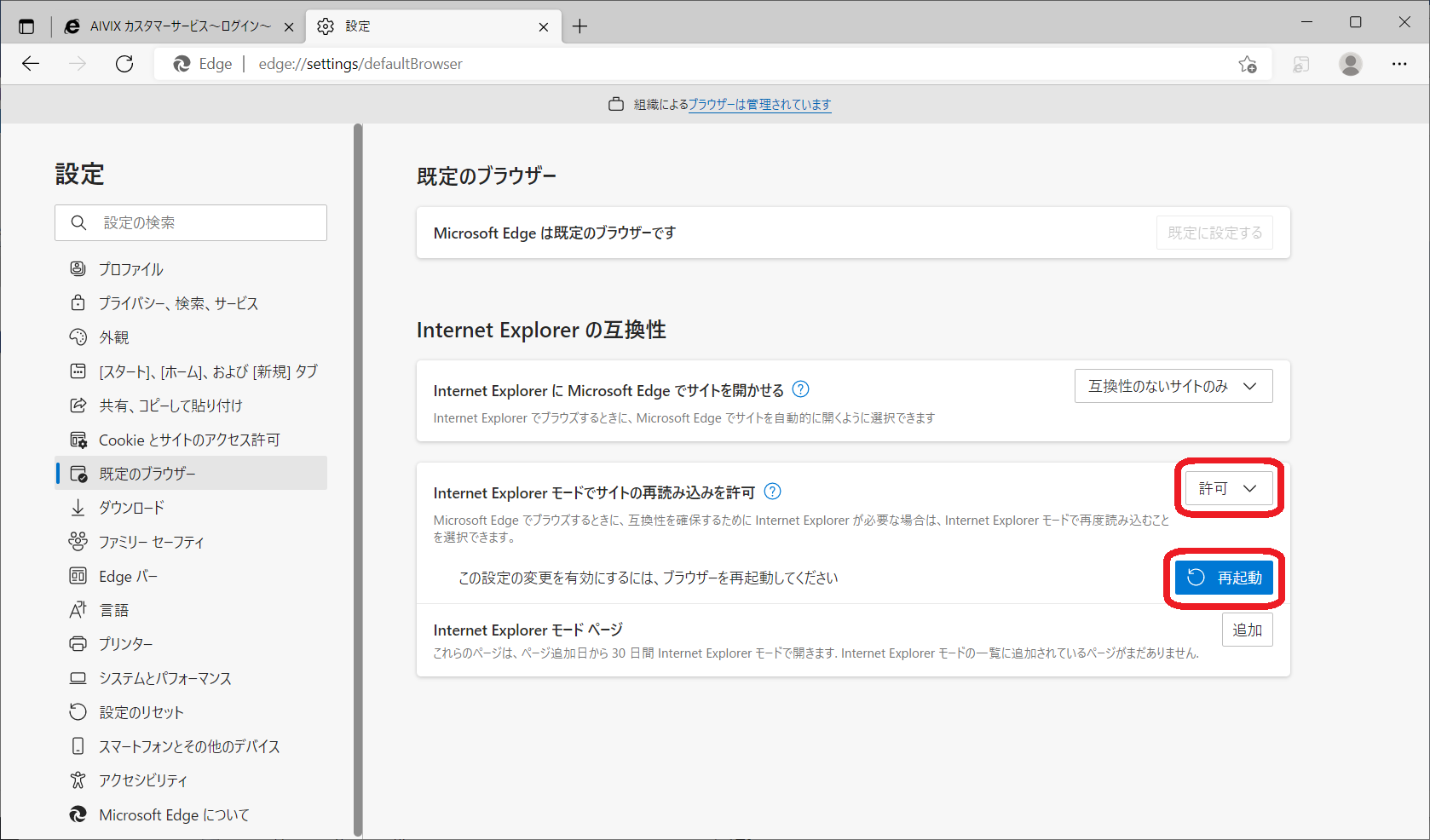Click the Edge logo beside Microsoft Edge について
The width and height of the screenshot is (1430, 840).
coord(78,814)
